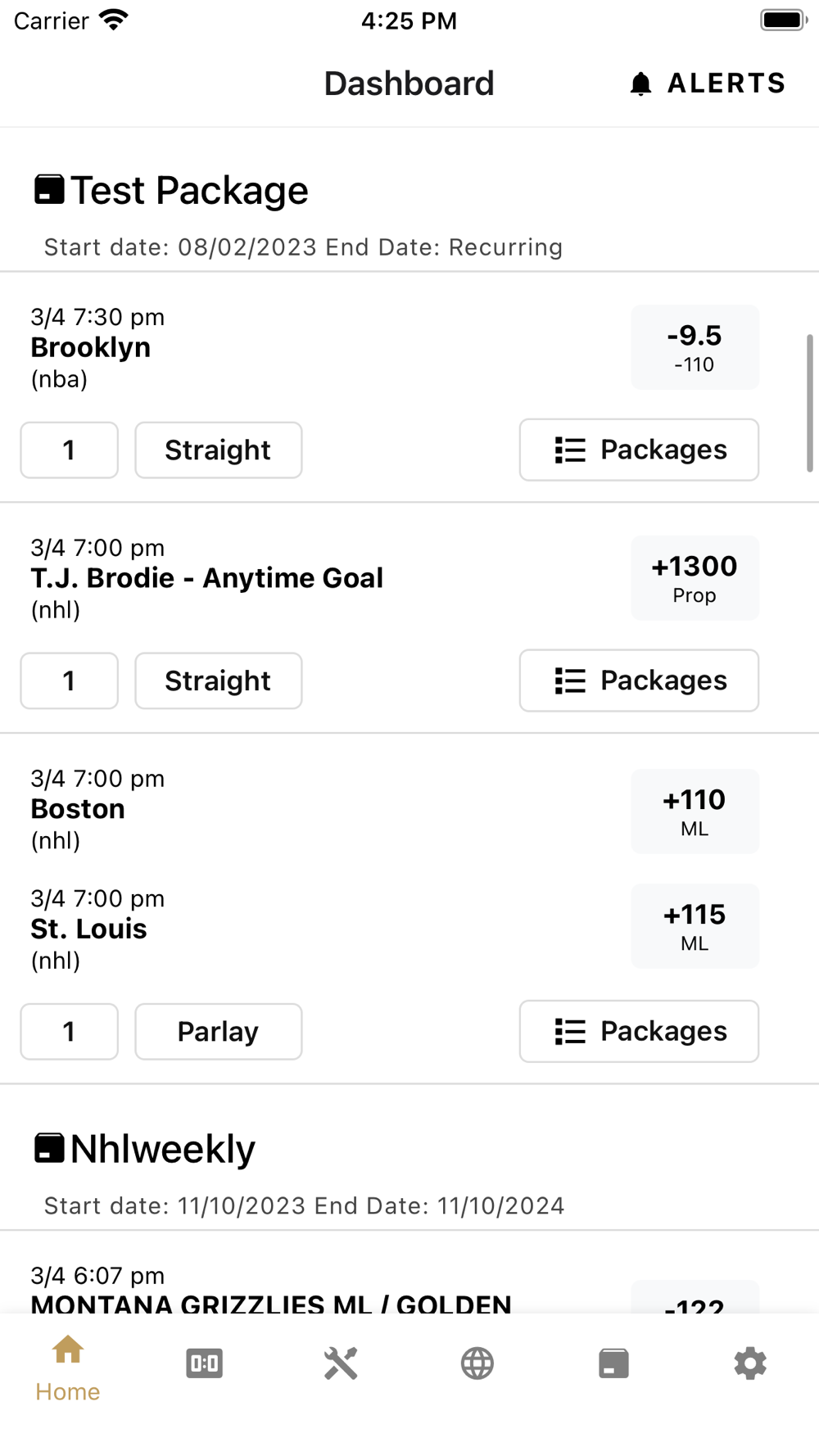The image size is (819, 1456).
Task: Open the scoreboard tab icon
Action: [x=204, y=1363]
